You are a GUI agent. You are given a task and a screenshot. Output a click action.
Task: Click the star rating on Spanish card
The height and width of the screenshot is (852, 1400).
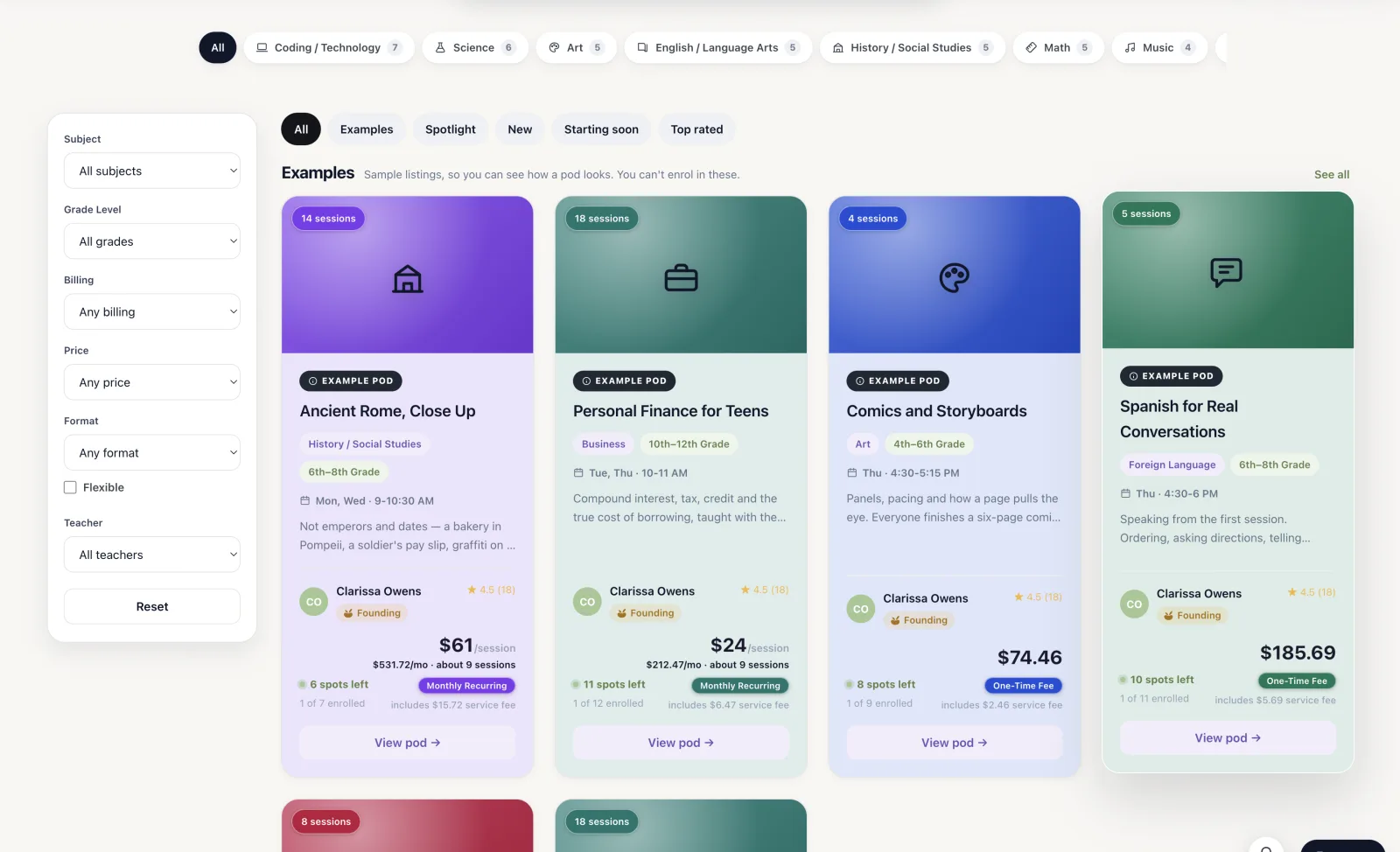tap(1312, 592)
